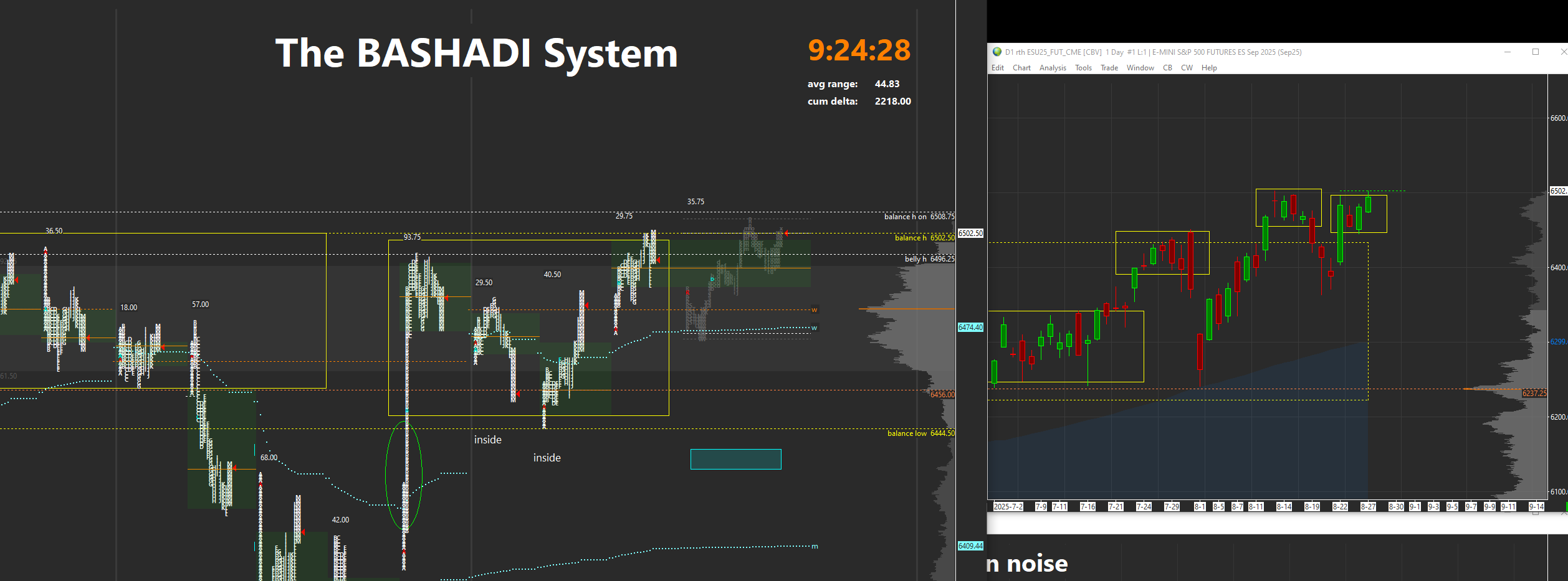Click the 7-29 date label on the time axis
The image size is (1568, 581).
tap(1172, 507)
